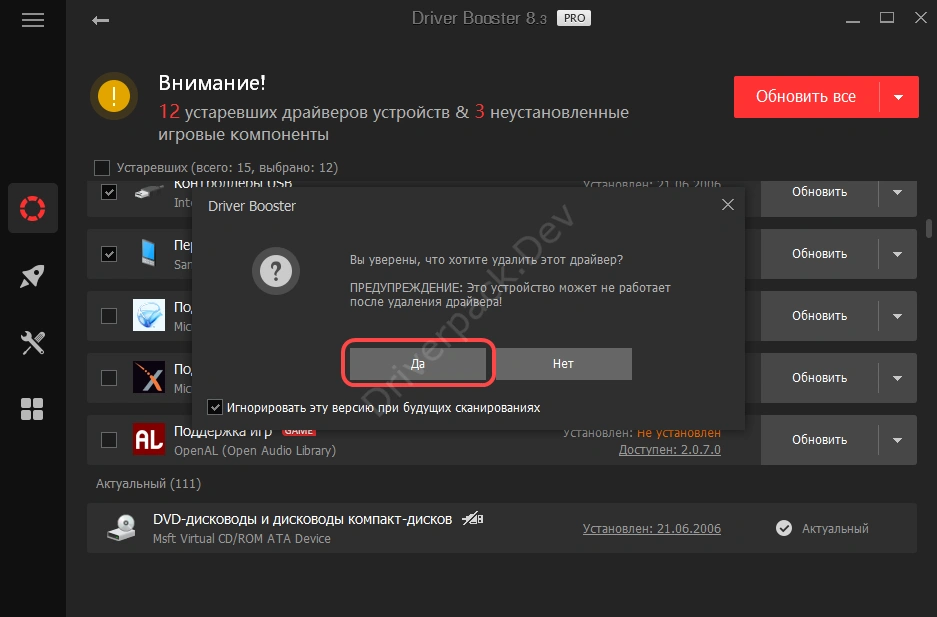Open the Action Center grid icon
Image resolution: width=937 pixels, height=617 pixels.
(x=32, y=409)
